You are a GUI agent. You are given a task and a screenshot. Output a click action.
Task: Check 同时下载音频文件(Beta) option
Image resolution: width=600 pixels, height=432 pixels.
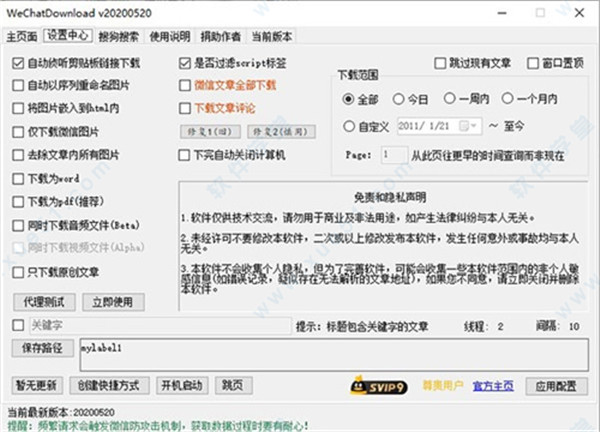(x=18, y=225)
